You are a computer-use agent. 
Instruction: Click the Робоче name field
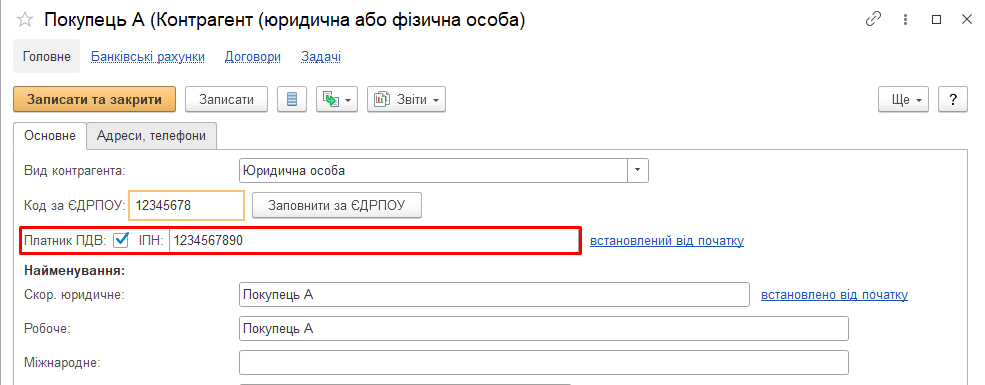(x=544, y=328)
